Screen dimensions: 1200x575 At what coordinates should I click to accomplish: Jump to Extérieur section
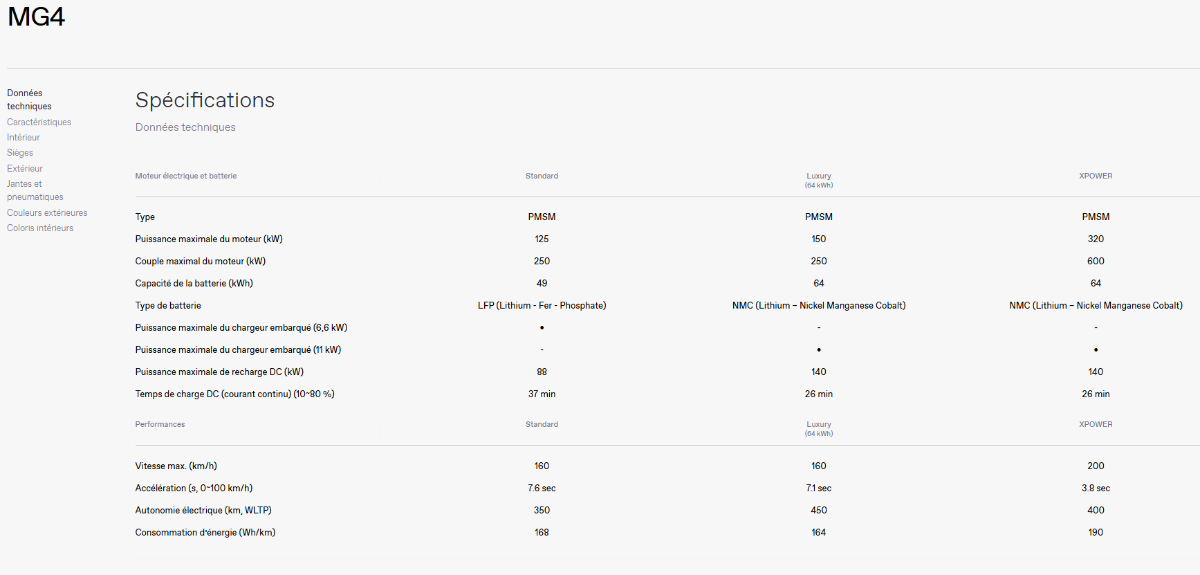[x=25, y=169]
